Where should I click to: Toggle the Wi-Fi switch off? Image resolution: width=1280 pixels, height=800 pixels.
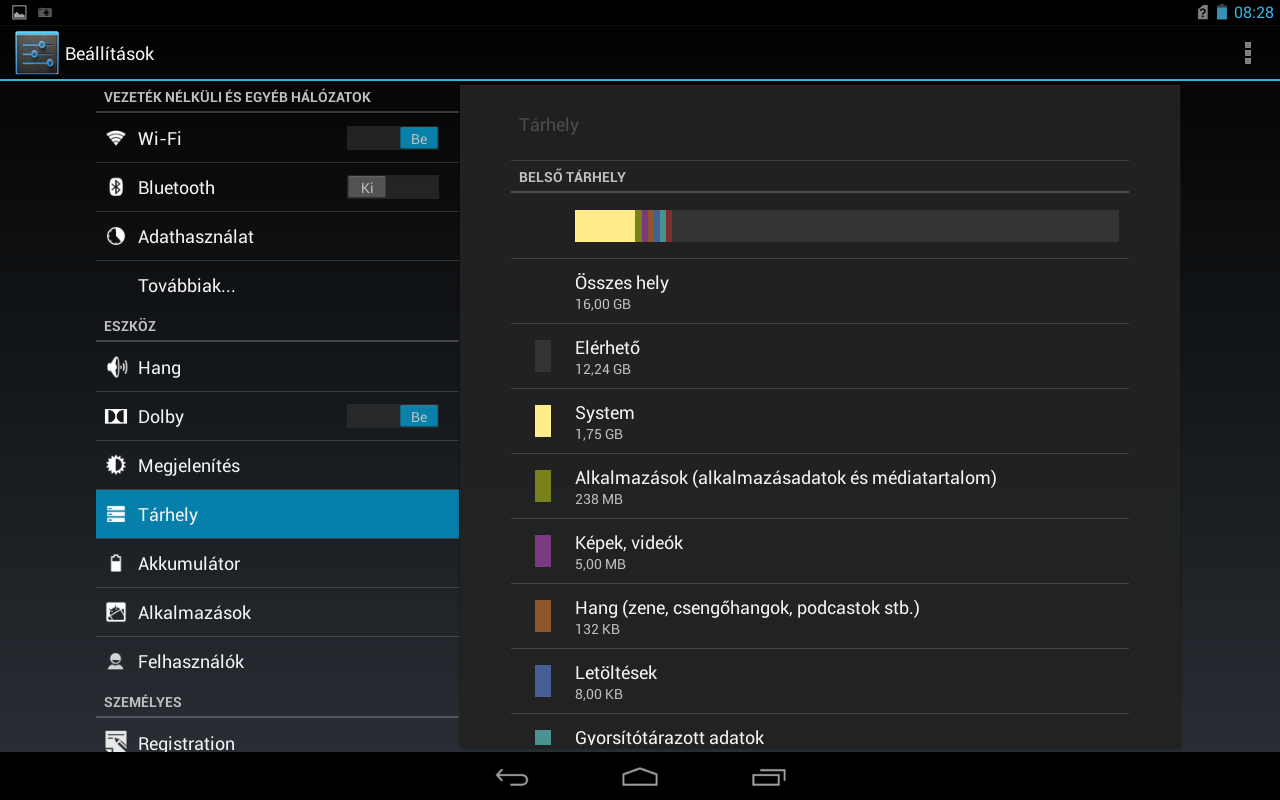(392, 139)
